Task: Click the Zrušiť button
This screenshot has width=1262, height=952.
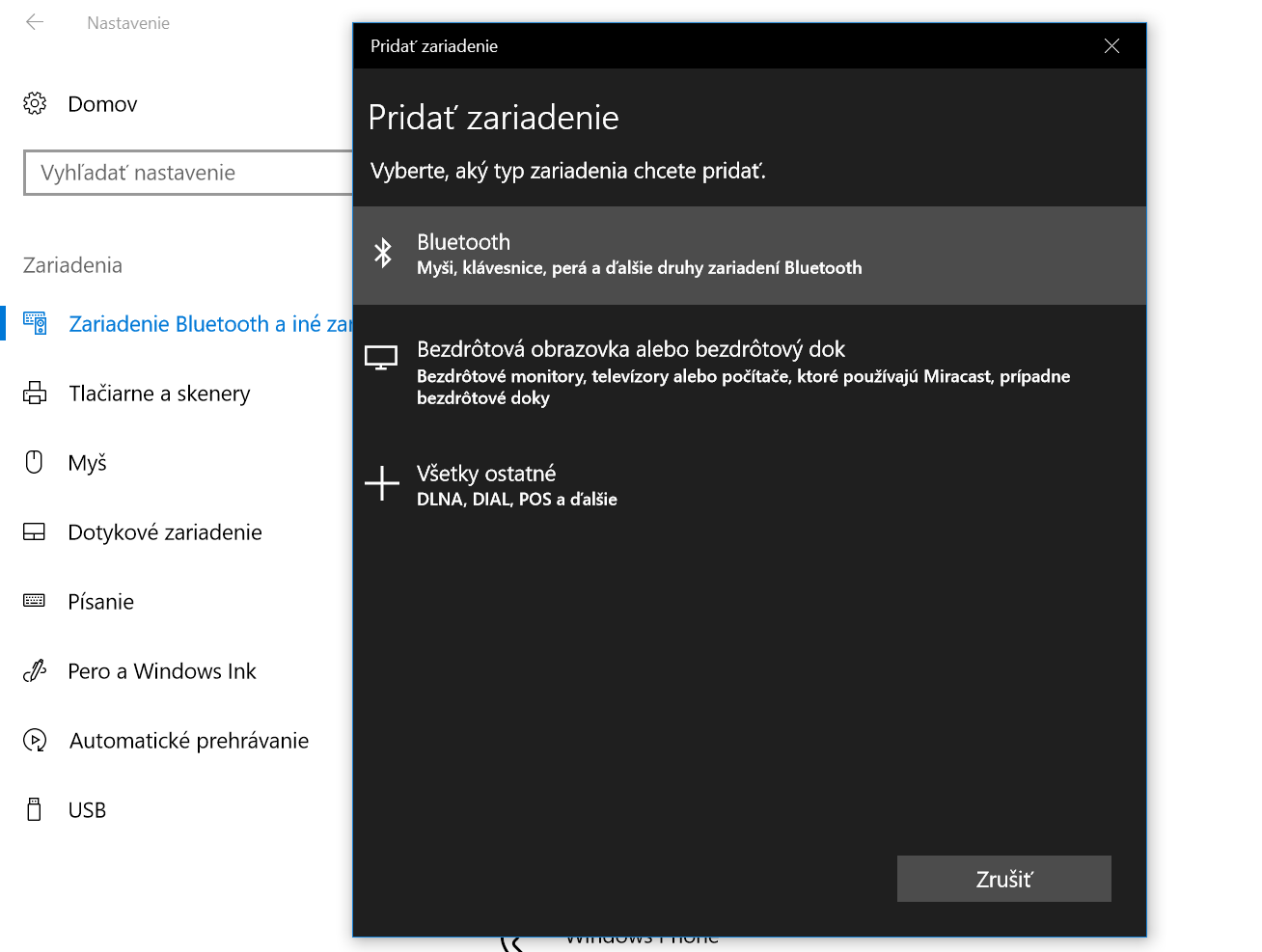Action: 1004,879
